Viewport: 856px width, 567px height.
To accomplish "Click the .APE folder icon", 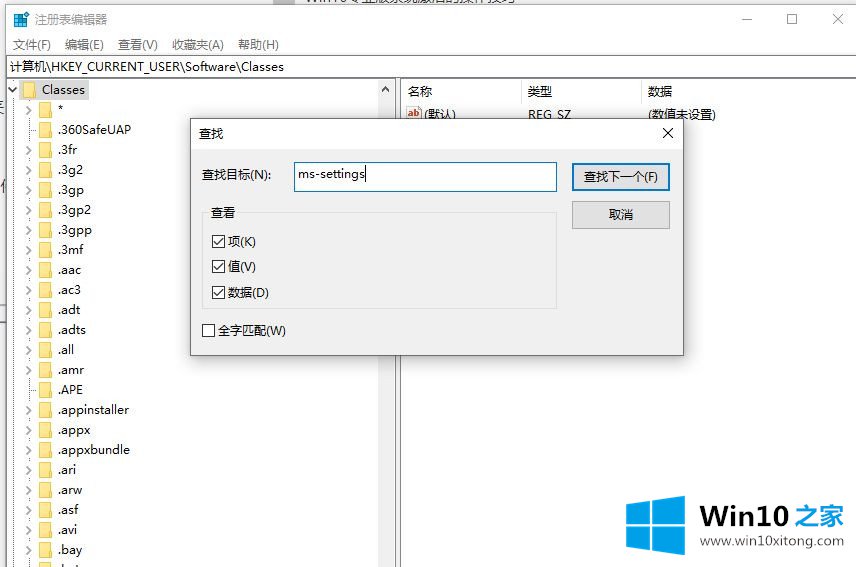I will [45, 390].
